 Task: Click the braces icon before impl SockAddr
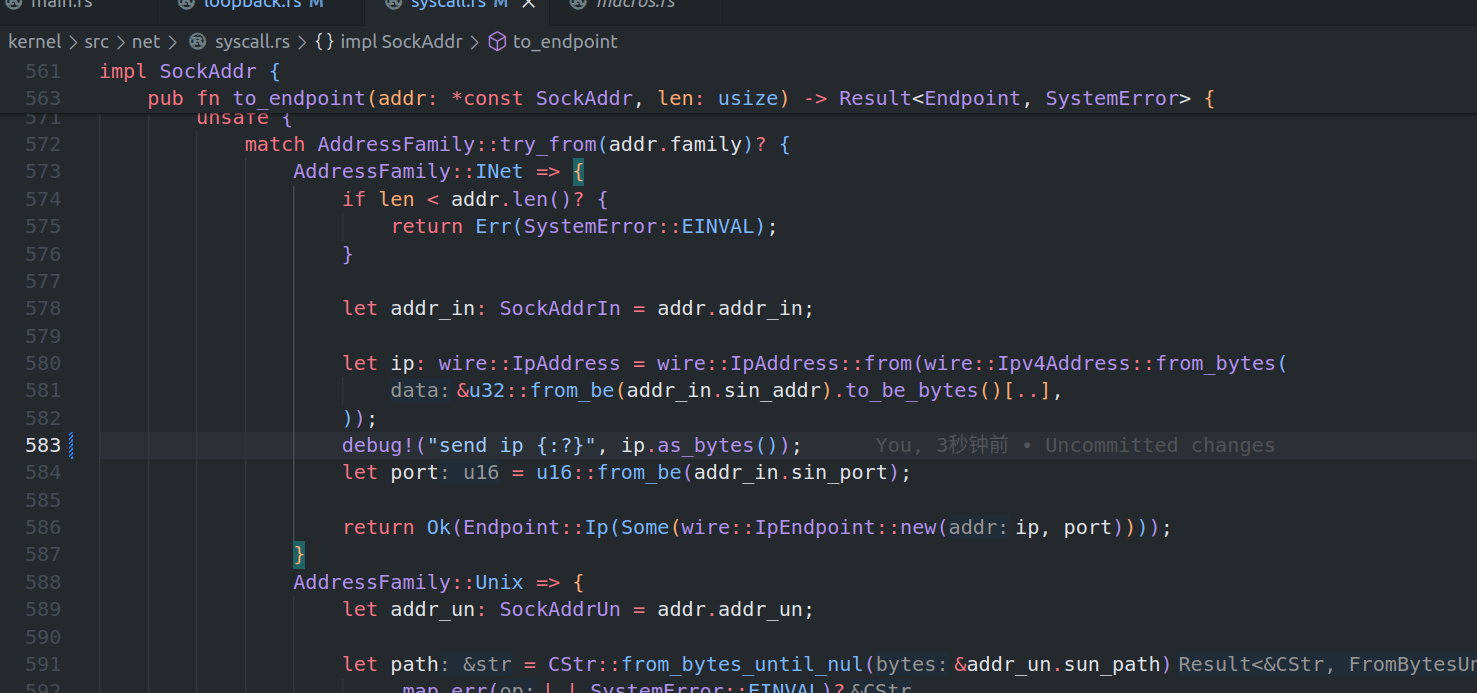click(324, 42)
